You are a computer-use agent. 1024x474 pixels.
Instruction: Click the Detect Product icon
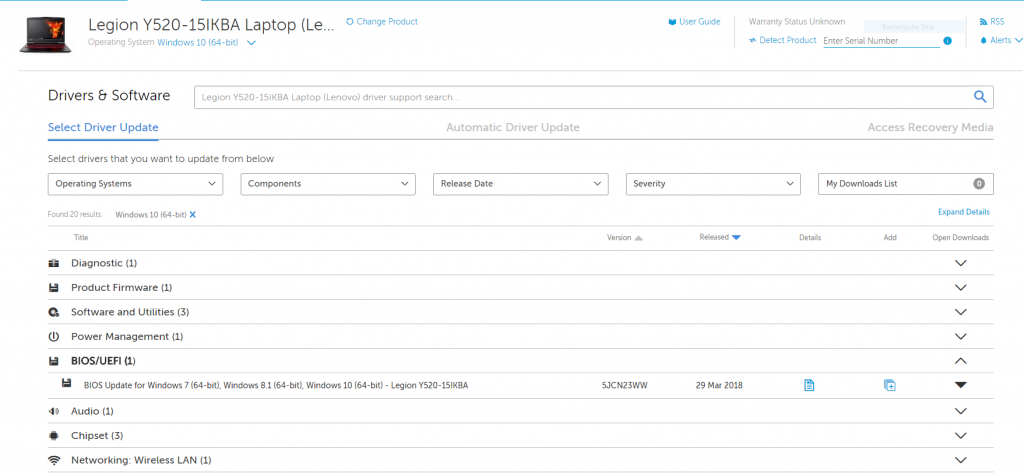point(752,40)
